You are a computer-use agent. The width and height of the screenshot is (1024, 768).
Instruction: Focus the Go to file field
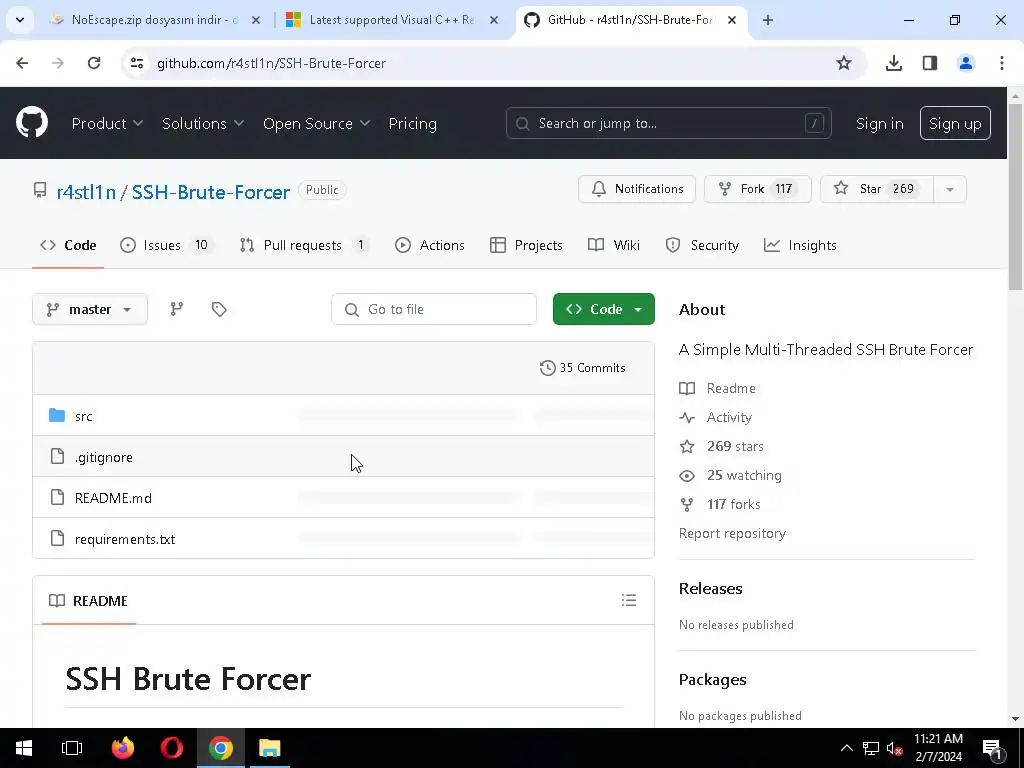tap(434, 309)
